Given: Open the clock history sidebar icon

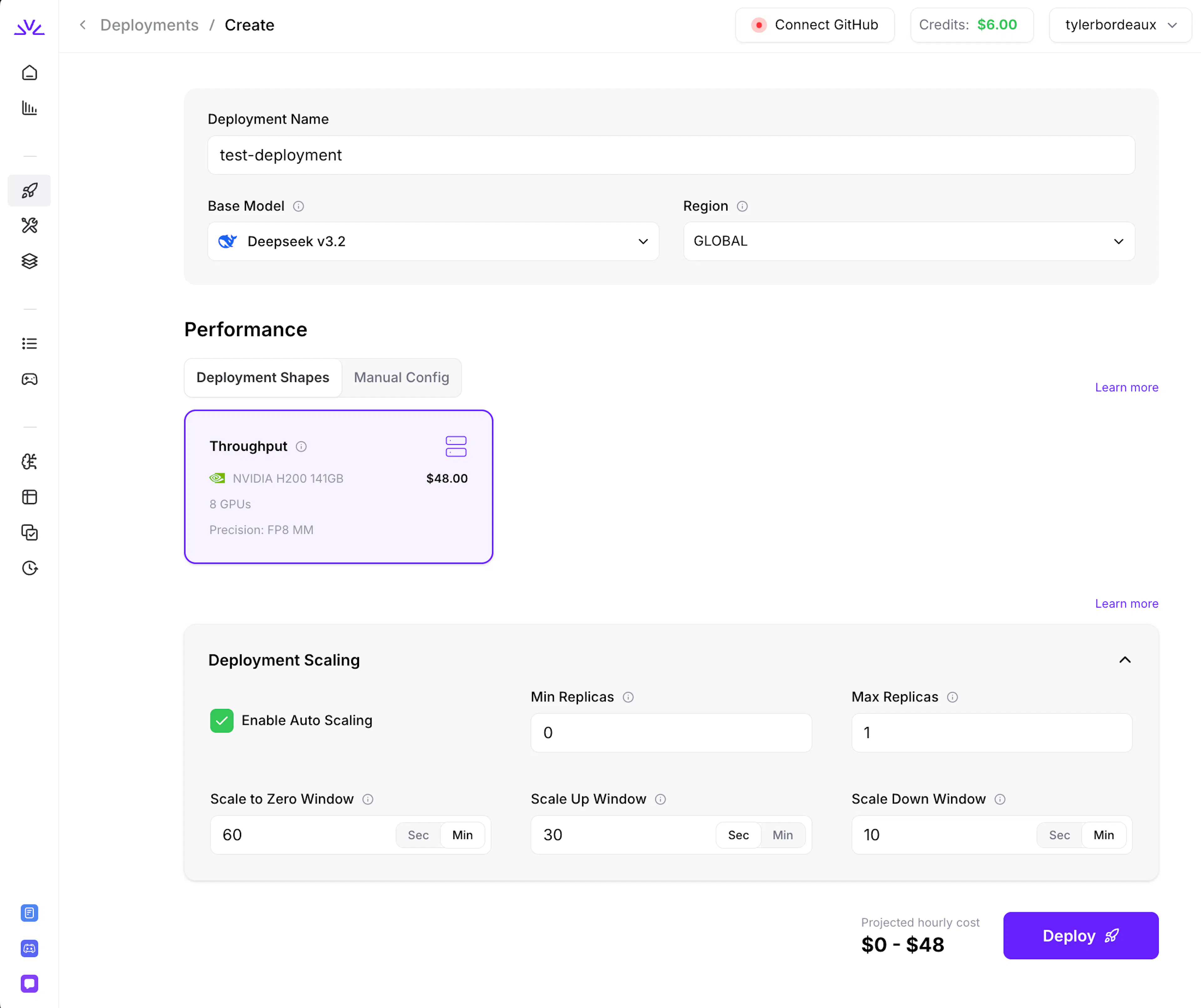Looking at the screenshot, I should click(x=29, y=568).
